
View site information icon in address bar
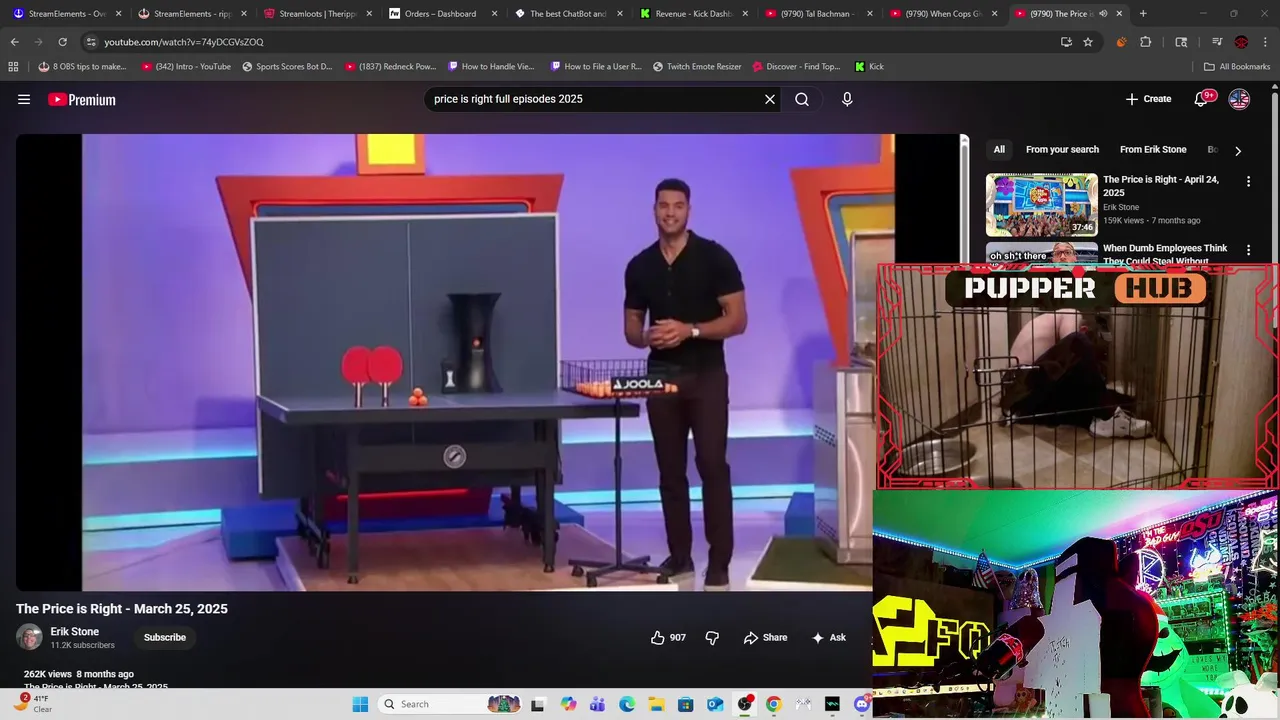91,42
